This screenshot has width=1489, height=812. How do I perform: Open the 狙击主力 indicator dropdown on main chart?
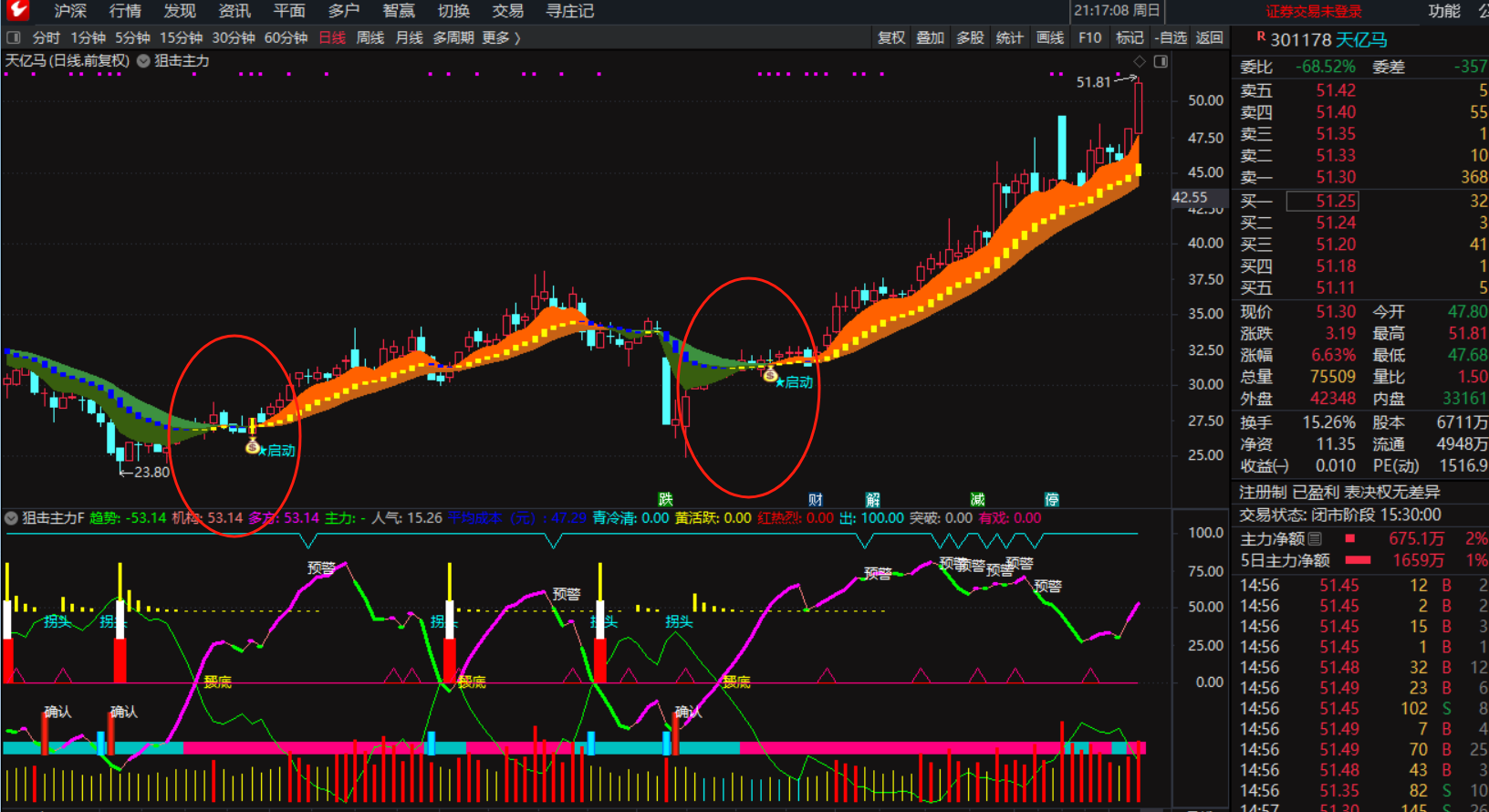tap(144, 61)
